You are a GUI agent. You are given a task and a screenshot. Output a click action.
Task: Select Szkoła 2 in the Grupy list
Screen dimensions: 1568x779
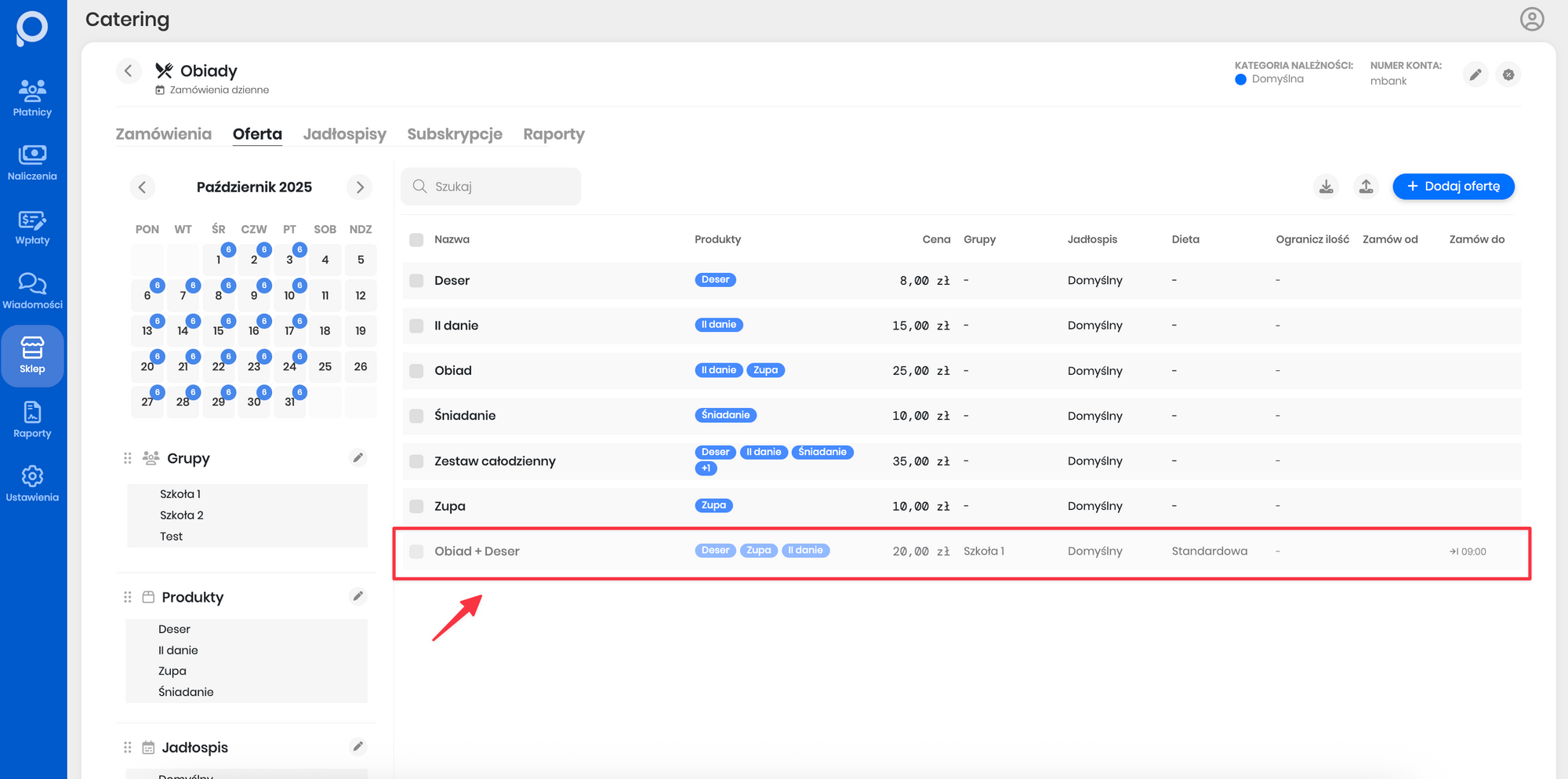tap(182, 515)
